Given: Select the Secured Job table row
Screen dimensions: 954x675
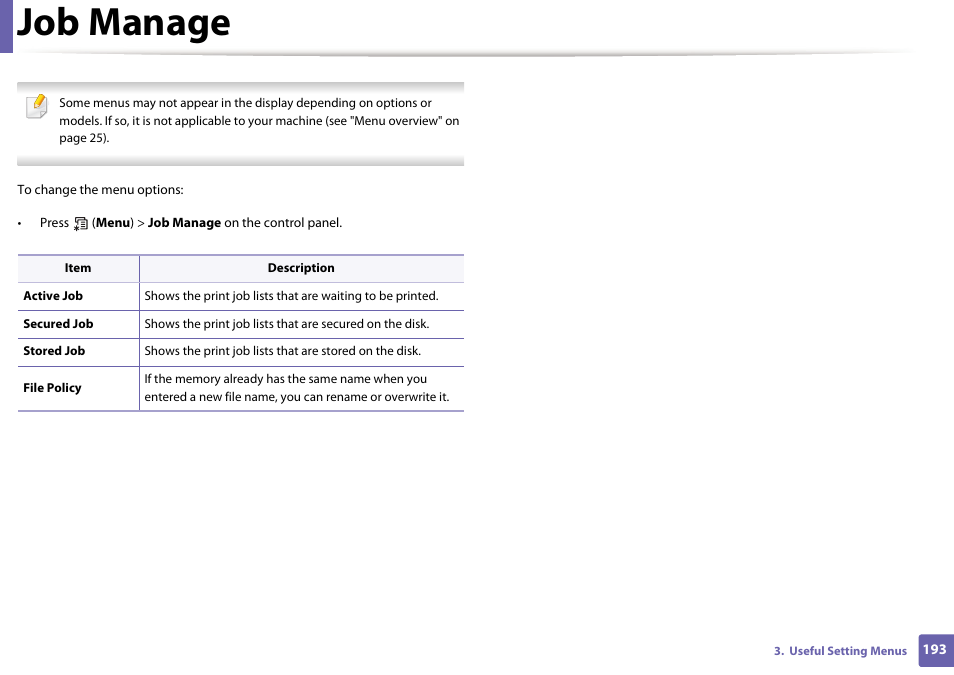Looking at the screenshot, I should click(x=78, y=323).
